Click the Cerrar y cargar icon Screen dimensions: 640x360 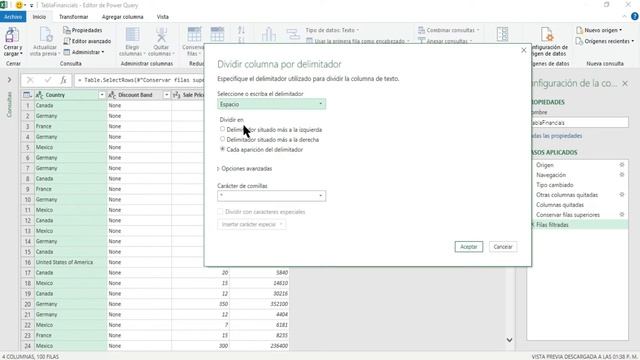click(12, 36)
